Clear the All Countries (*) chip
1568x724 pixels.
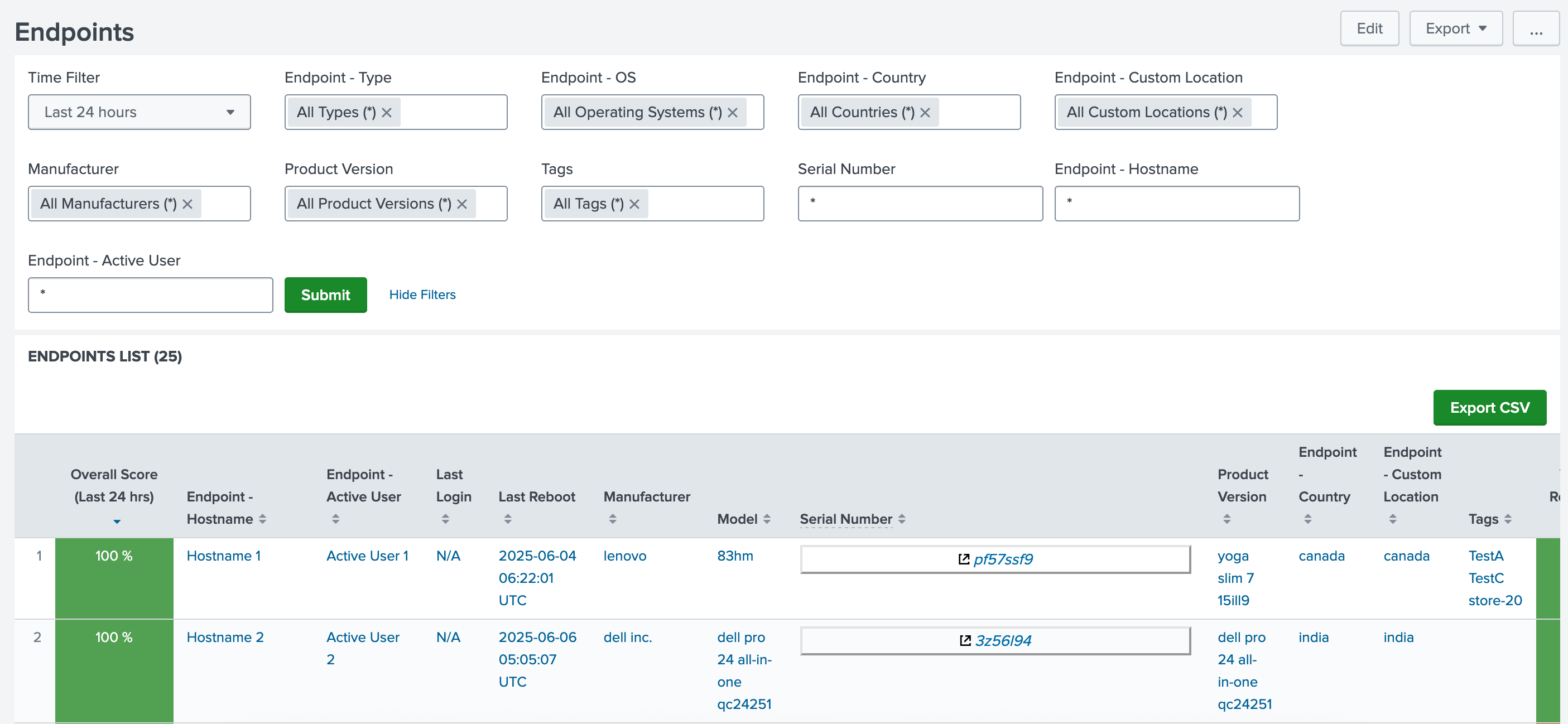(x=925, y=113)
